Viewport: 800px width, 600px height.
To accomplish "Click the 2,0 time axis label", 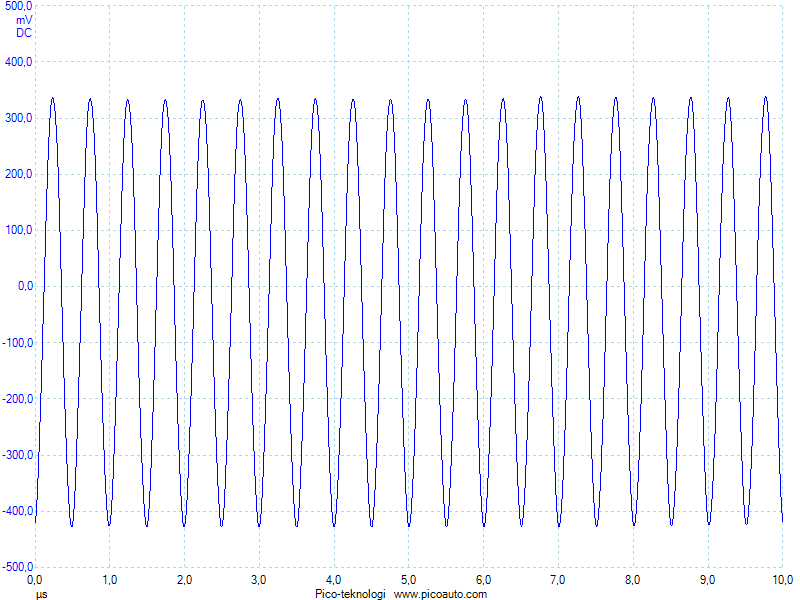I will point(184,580).
